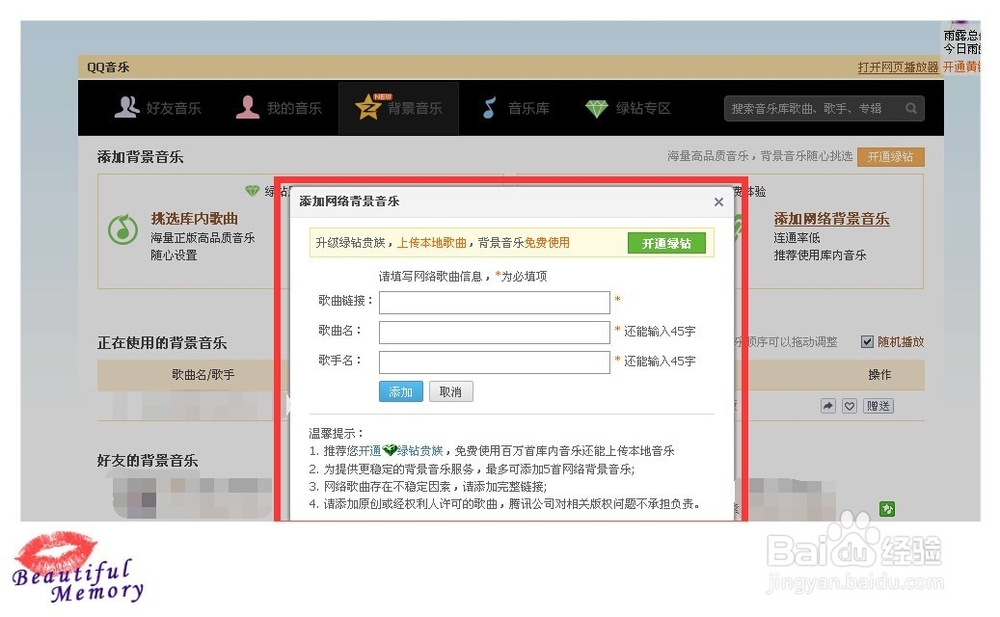This screenshot has height=617, width=1000.
Task: Switch to the 背景音乐 tab
Action: click(x=399, y=108)
